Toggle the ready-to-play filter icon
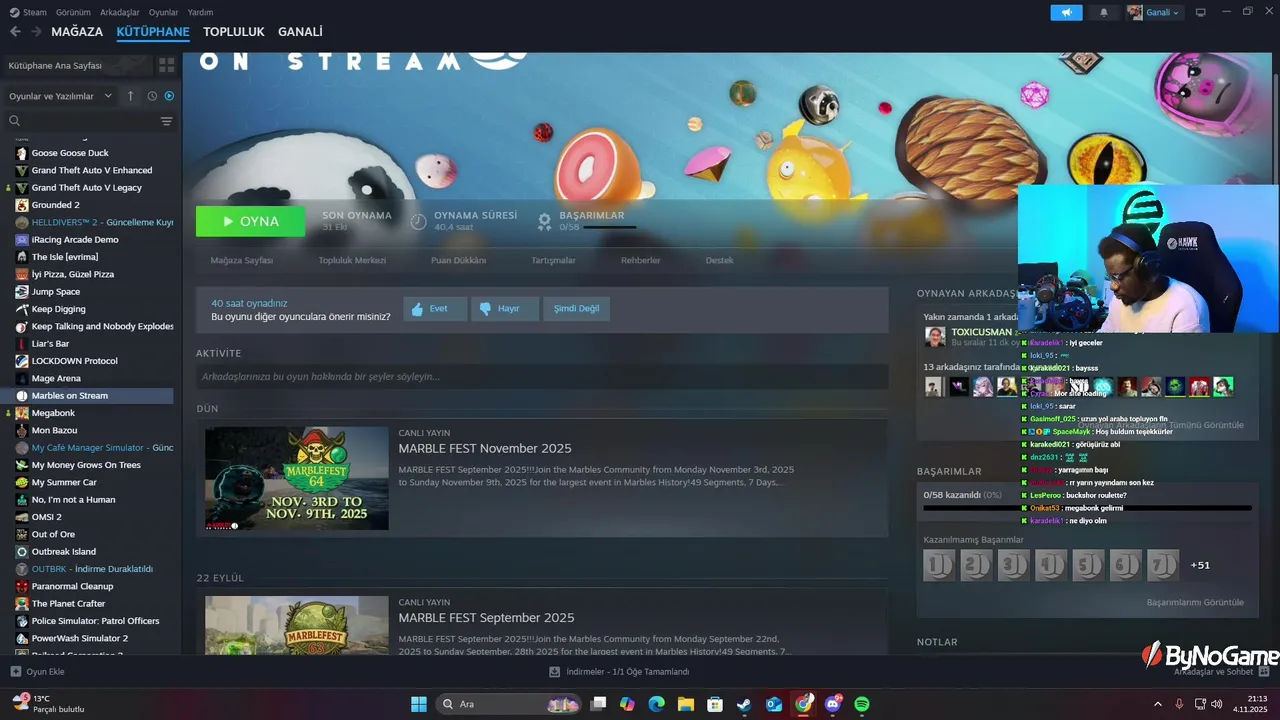The width and height of the screenshot is (1280, 720). [169, 96]
